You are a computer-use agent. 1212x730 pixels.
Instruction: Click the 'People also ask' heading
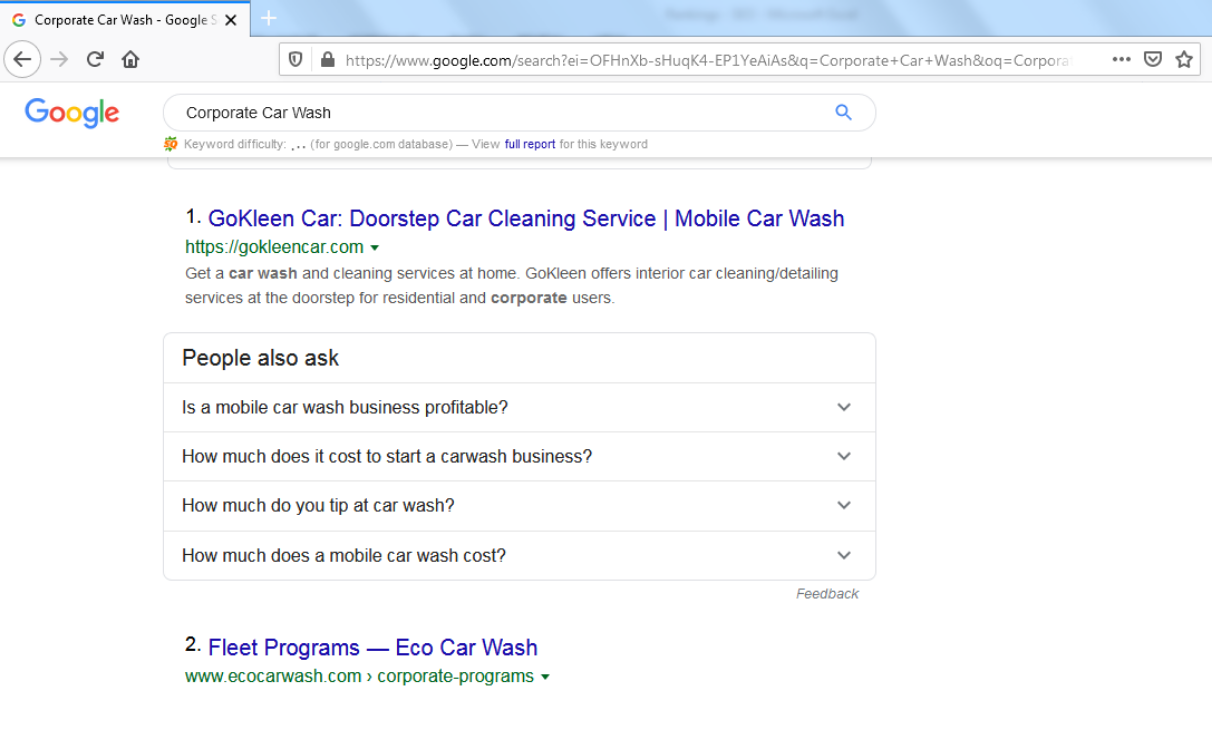(260, 358)
